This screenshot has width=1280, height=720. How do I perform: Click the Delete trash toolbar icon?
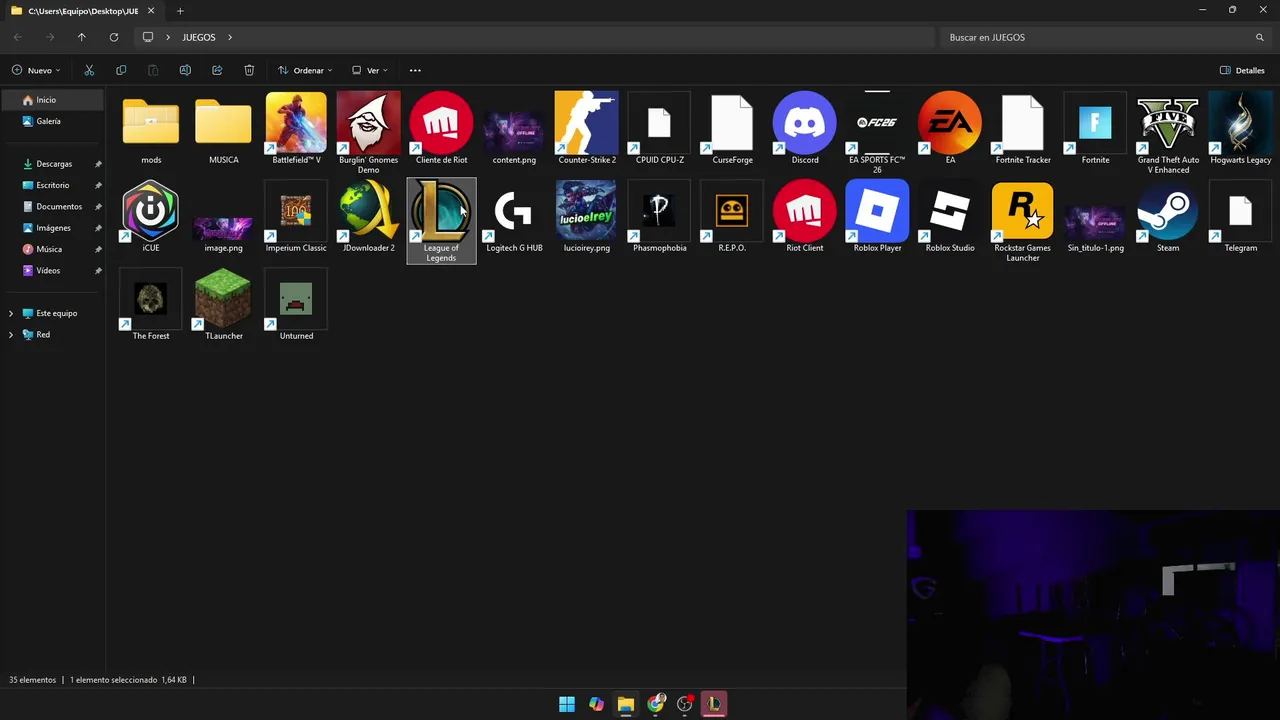coord(249,70)
